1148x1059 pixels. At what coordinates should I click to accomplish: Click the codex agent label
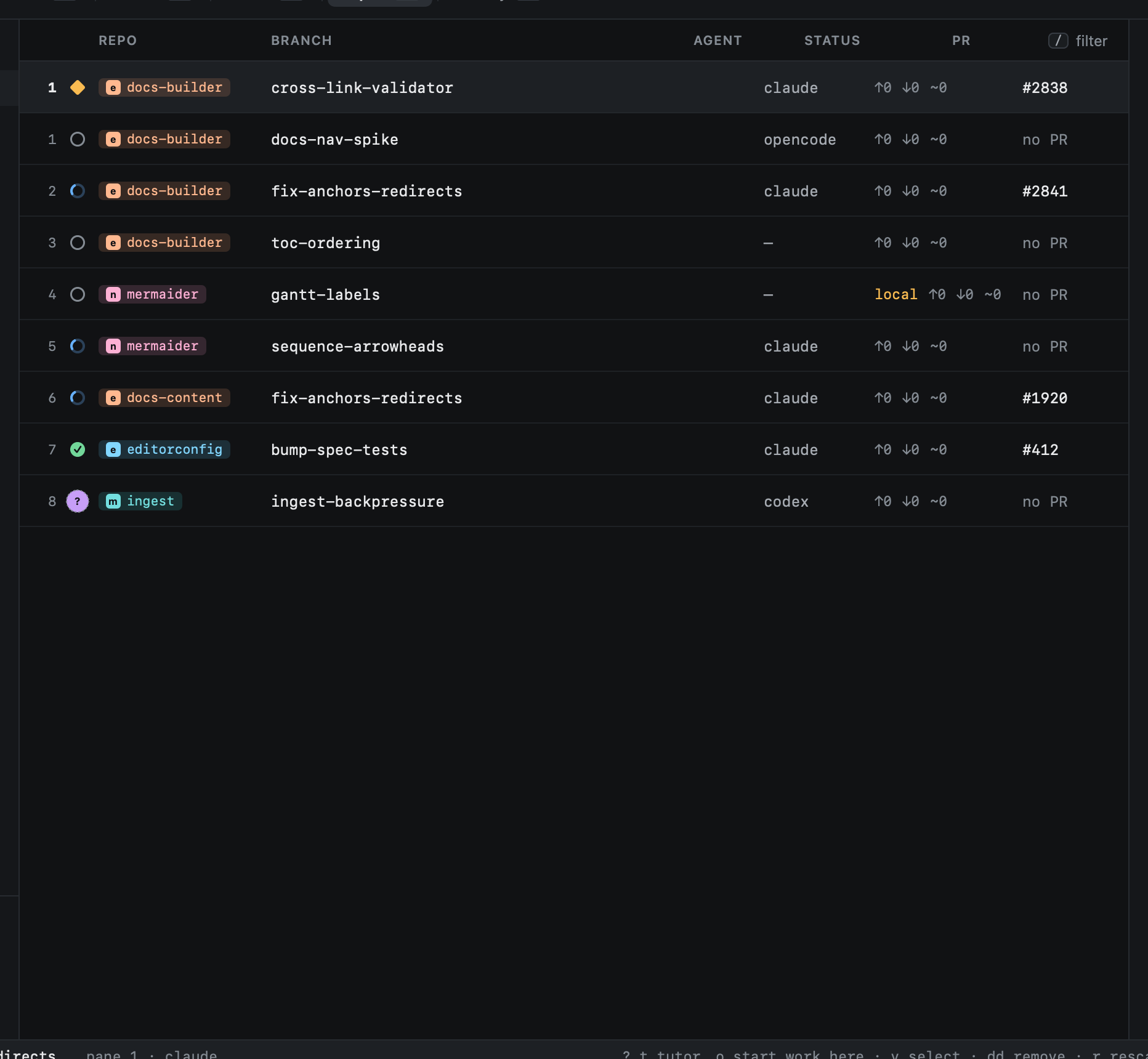pyautogui.click(x=786, y=502)
